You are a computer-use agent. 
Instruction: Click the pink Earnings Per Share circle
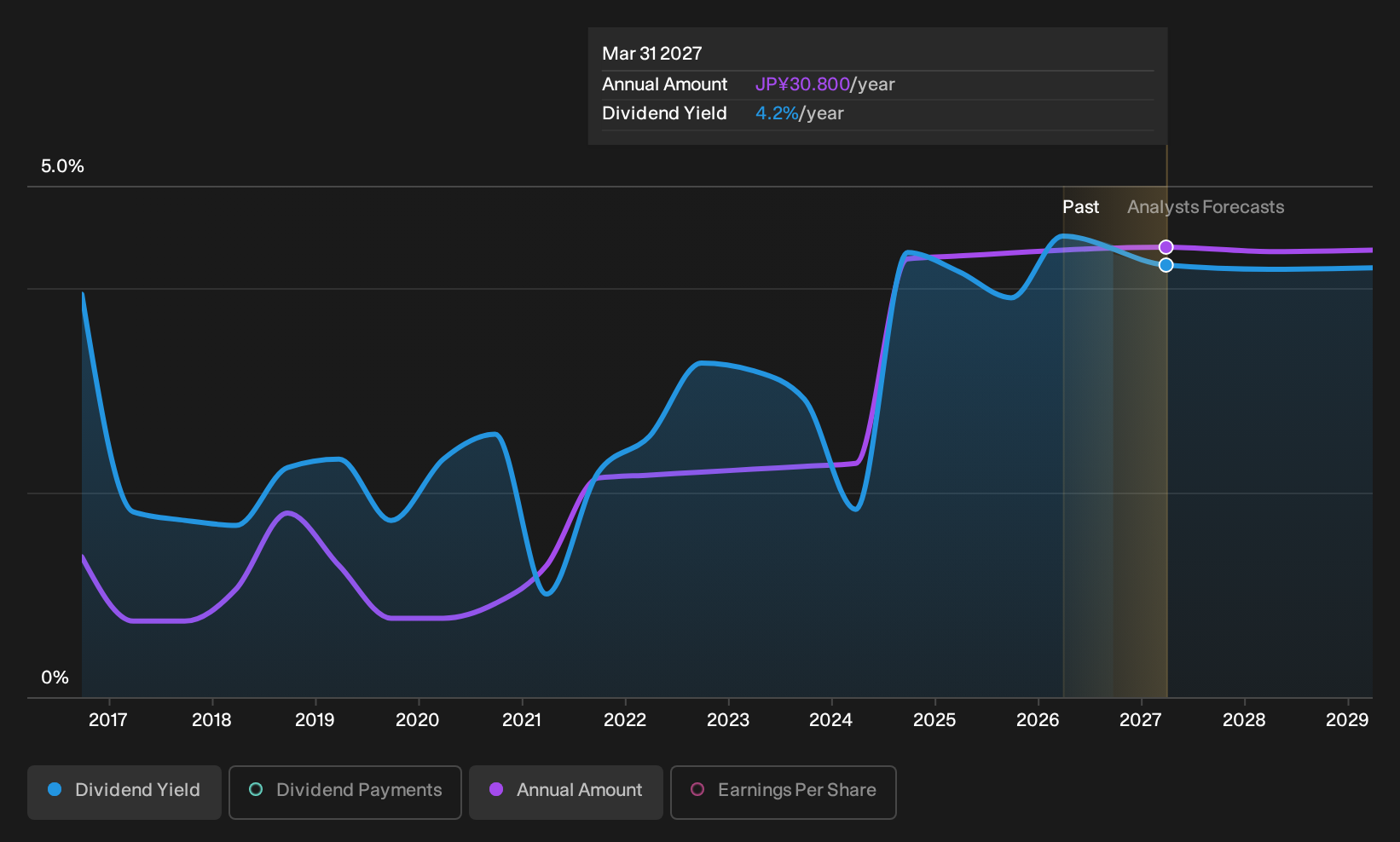697,789
